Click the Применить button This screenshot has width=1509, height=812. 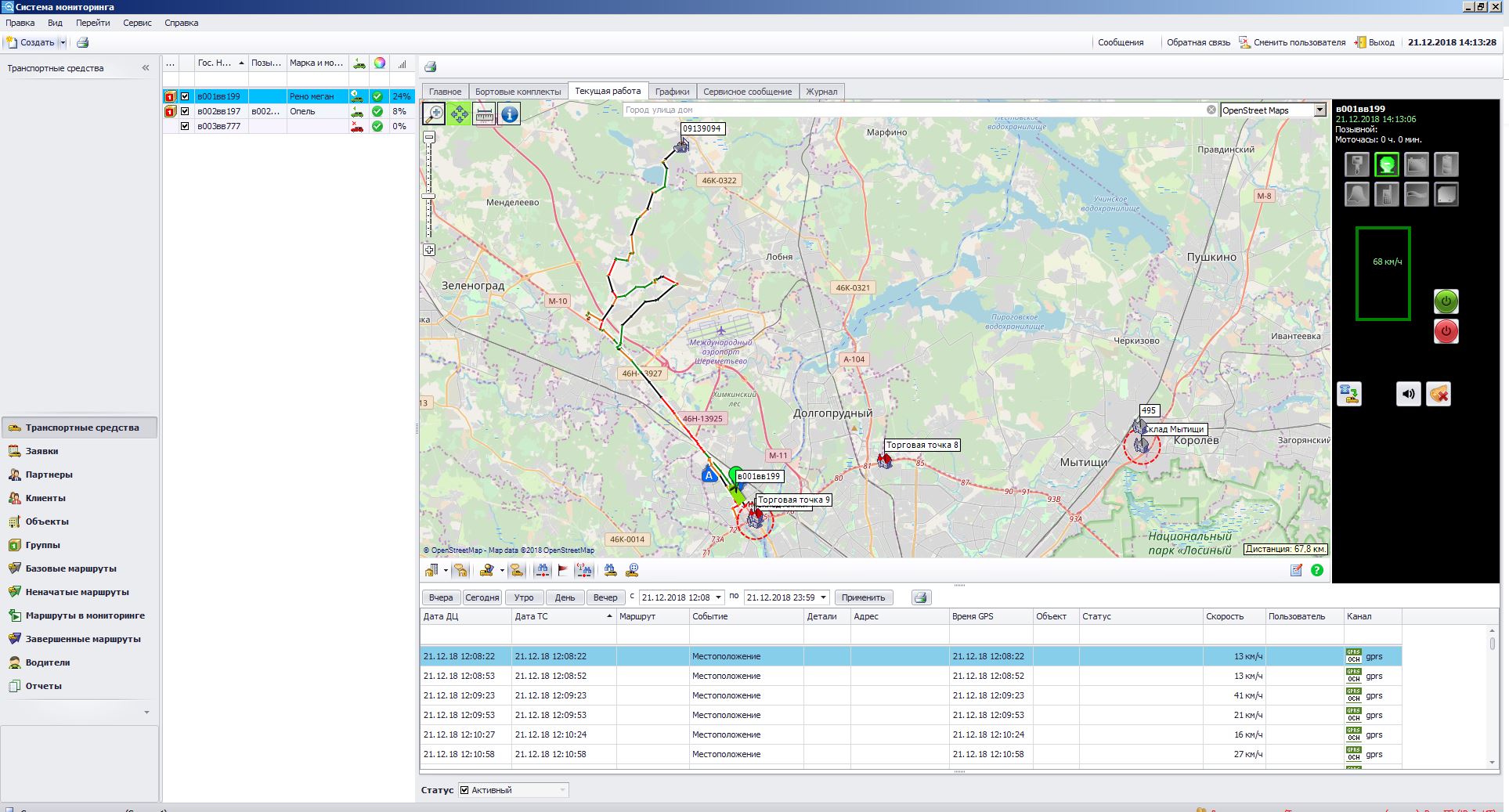coord(863,597)
